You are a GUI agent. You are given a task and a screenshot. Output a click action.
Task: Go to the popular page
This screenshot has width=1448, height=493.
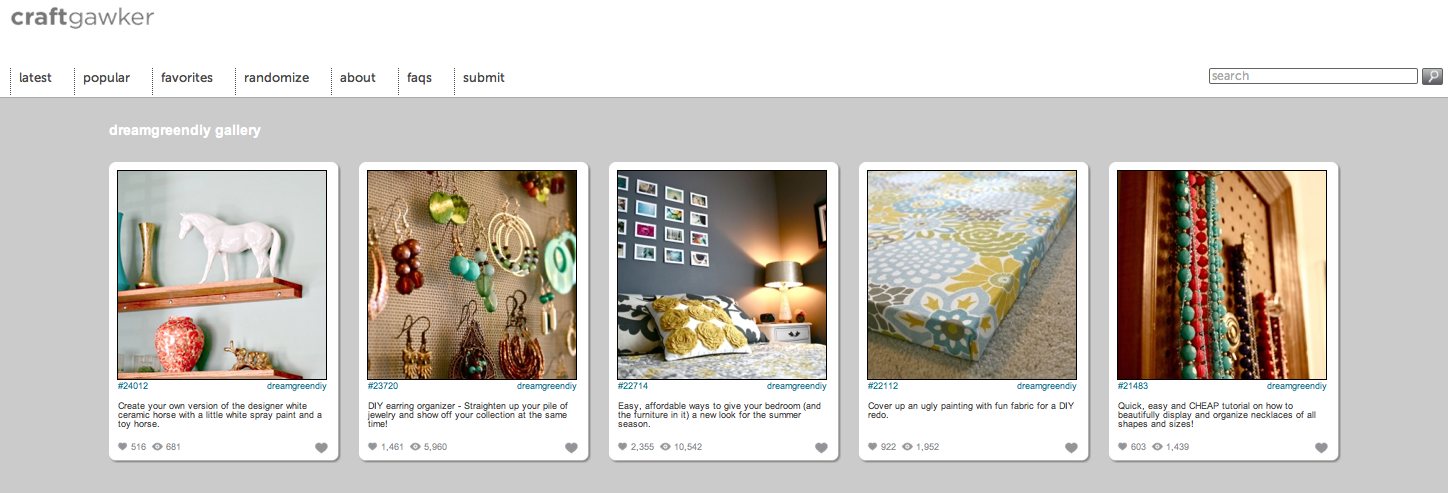(106, 77)
